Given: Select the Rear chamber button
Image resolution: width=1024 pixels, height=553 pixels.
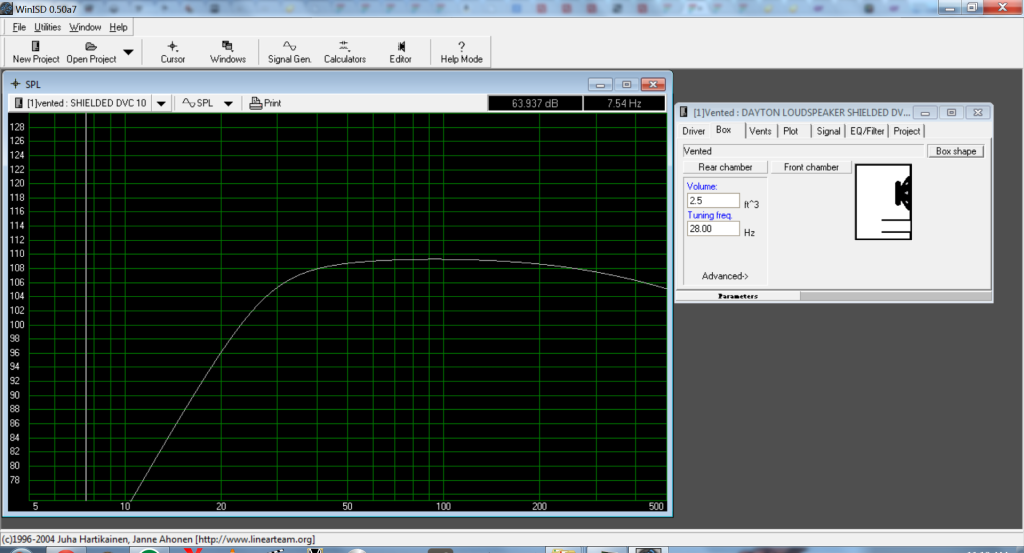Looking at the screenshot, I should click(725, 167).
